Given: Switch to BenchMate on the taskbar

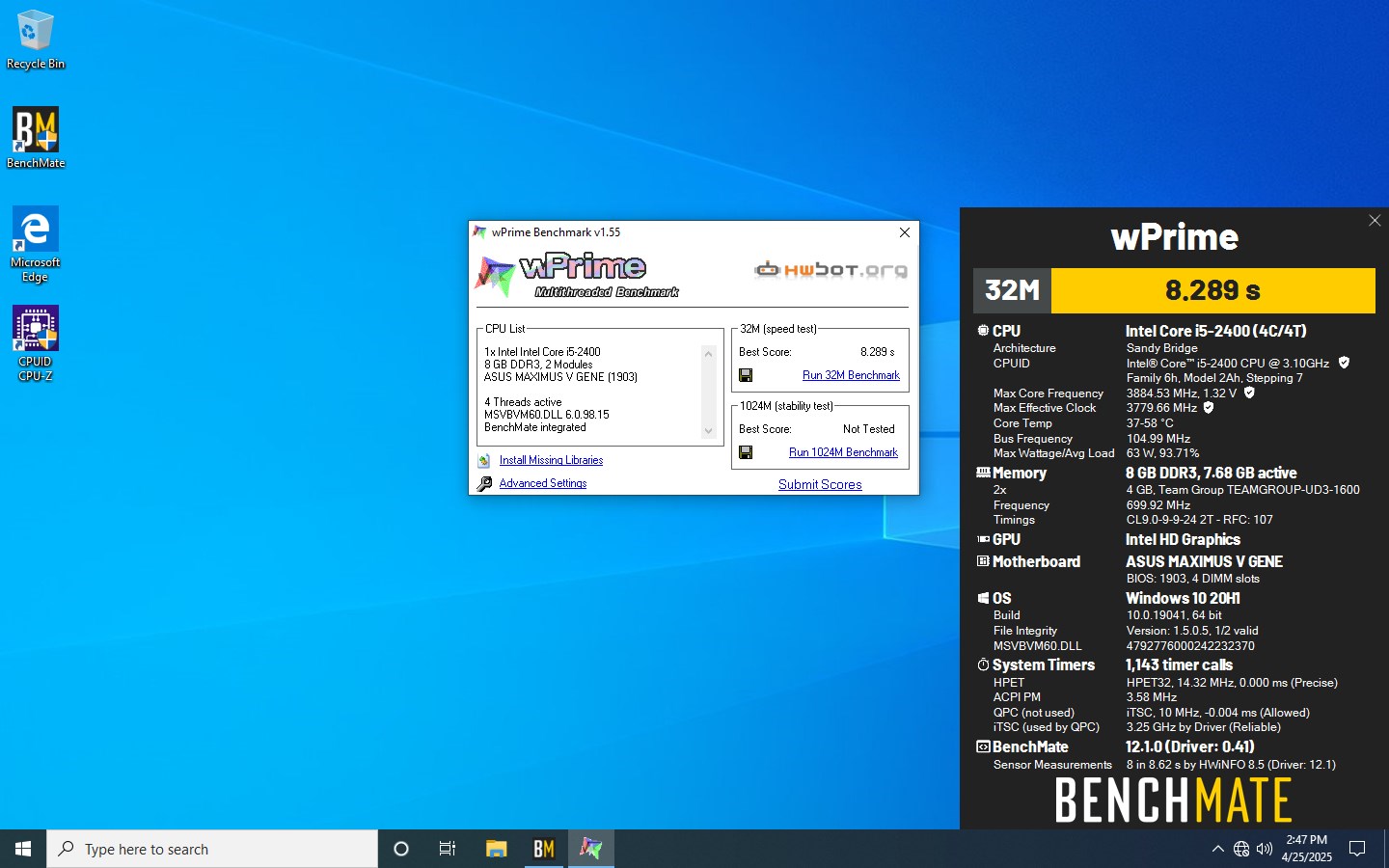Looking at the screenshot, I should pos(544,849).
